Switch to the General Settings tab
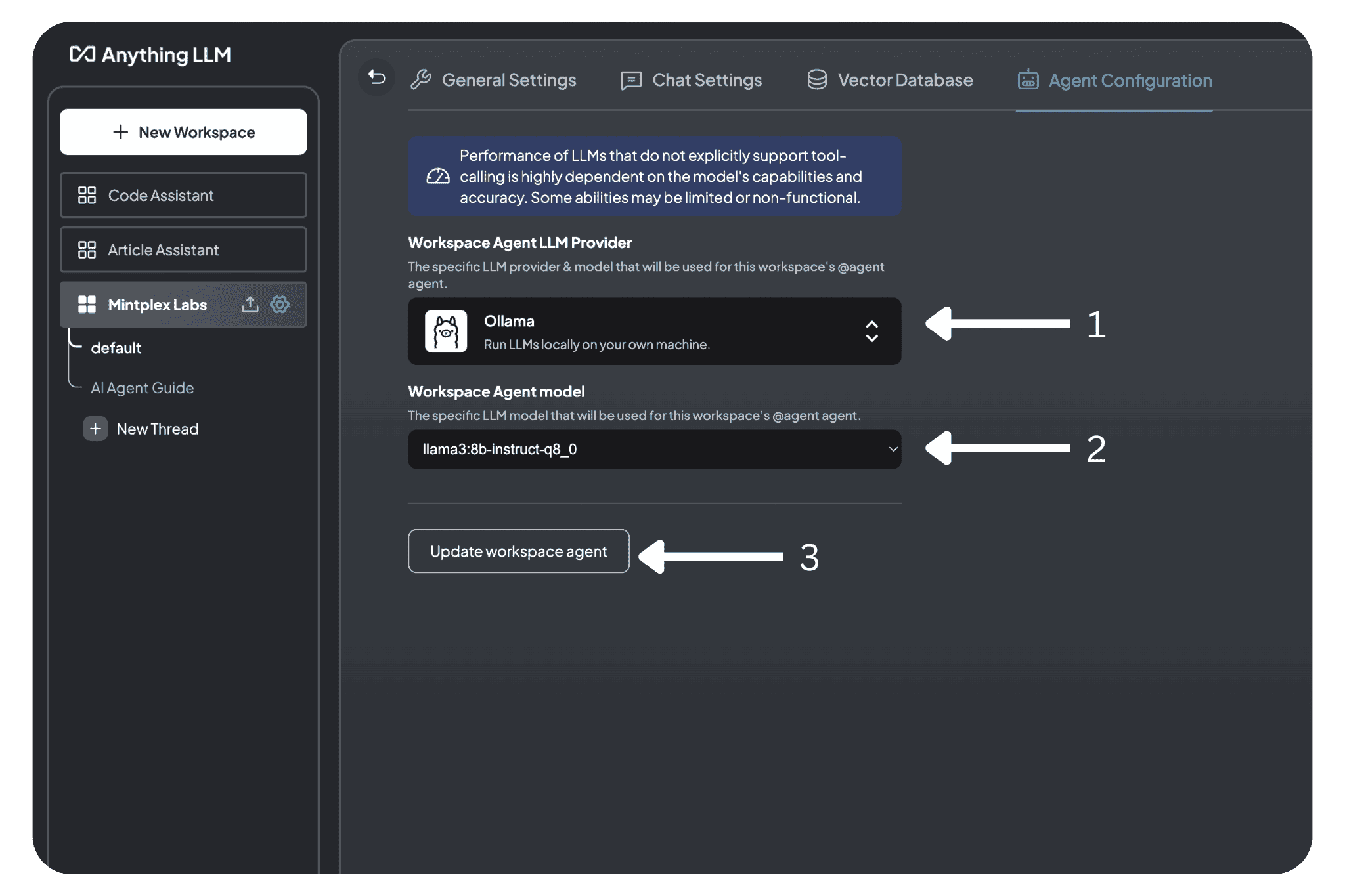1345x896 pixels. click(494, 80)
